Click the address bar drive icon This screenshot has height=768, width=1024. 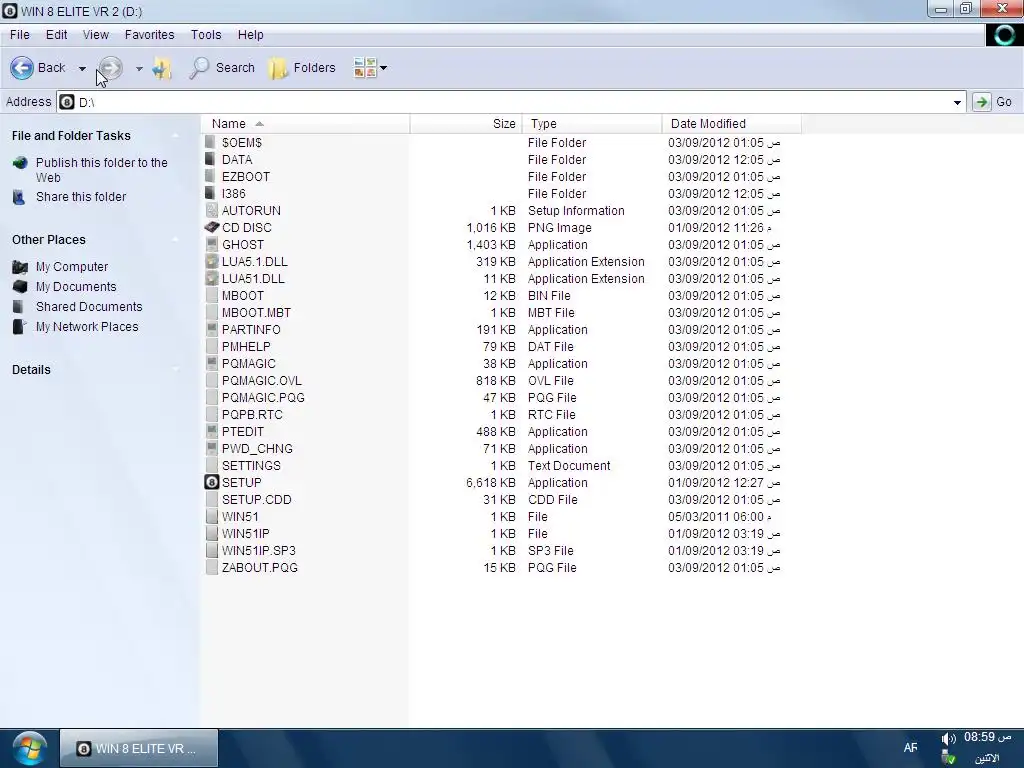point(67,102)
